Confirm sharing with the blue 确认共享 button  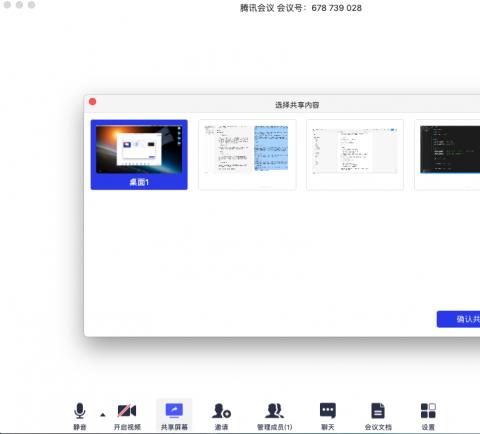tap(459, 319)
